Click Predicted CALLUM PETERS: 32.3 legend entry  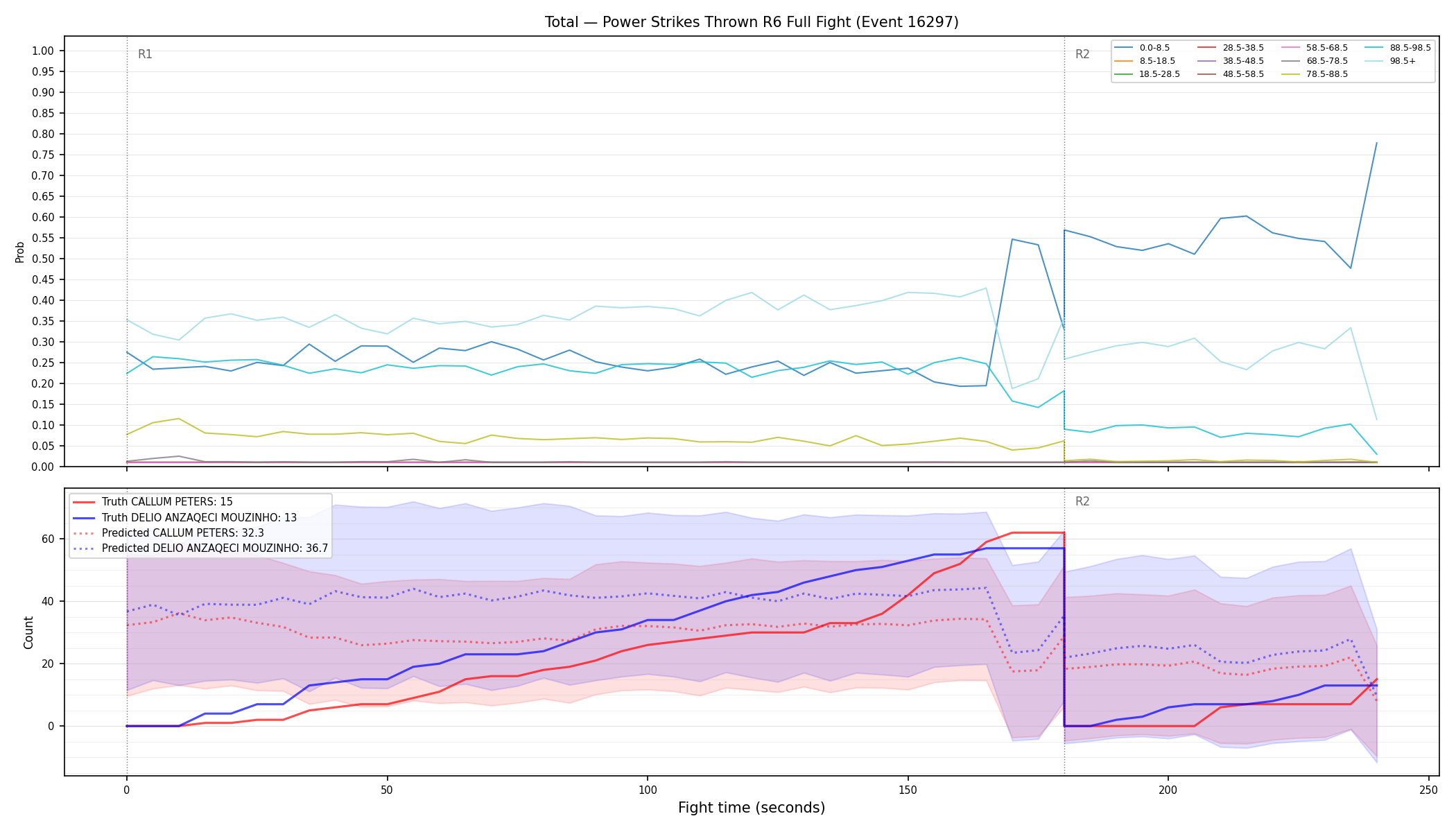[x=168, y=533]
